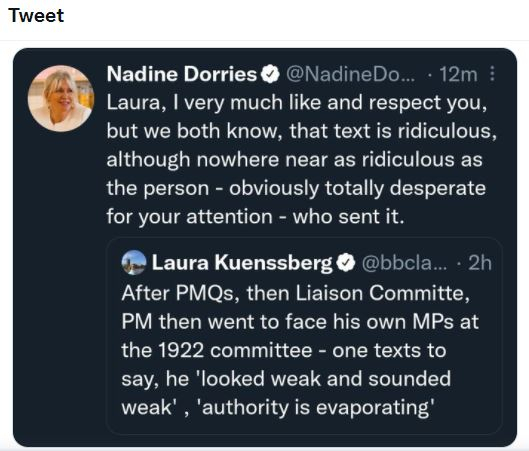Click the text 'the 1922 committee - one texts to'
This screenshot has width=529, height=451.
(x=284, y=350)
